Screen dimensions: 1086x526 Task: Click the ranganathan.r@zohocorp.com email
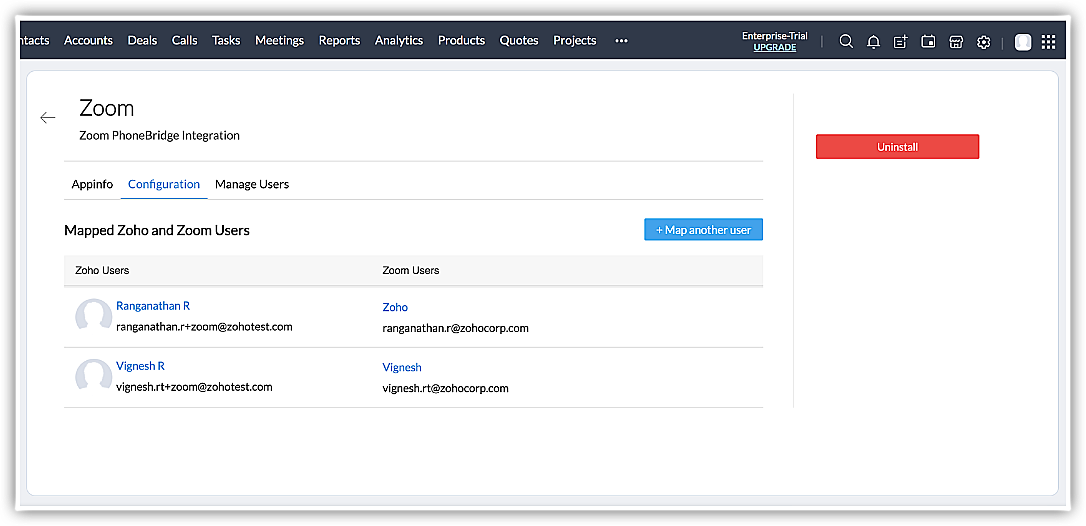coord(455,328)
